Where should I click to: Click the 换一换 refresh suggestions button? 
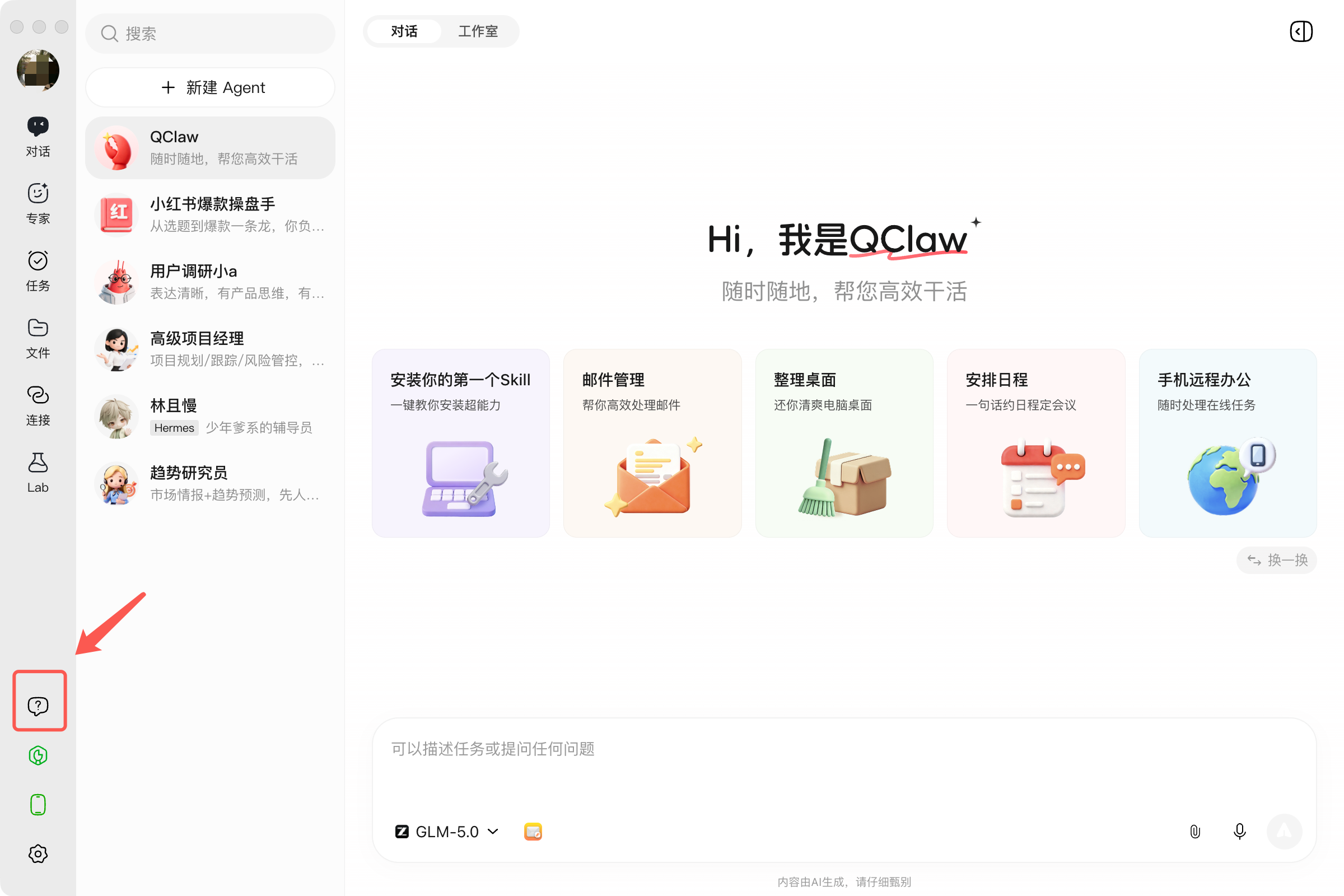(x=1276, y=560)
